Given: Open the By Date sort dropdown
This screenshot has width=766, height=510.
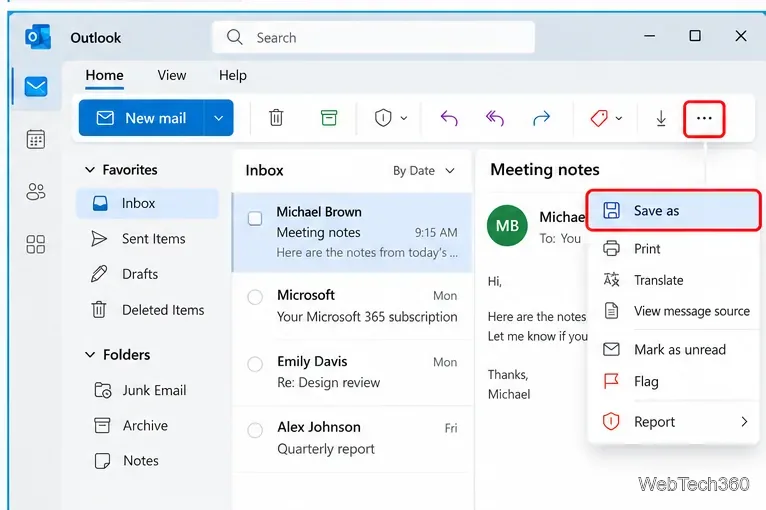Looking at the screenshot, I should 424,170.
